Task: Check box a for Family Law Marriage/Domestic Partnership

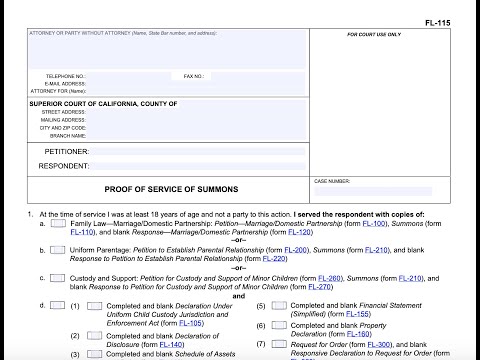Action: [58, 223]
